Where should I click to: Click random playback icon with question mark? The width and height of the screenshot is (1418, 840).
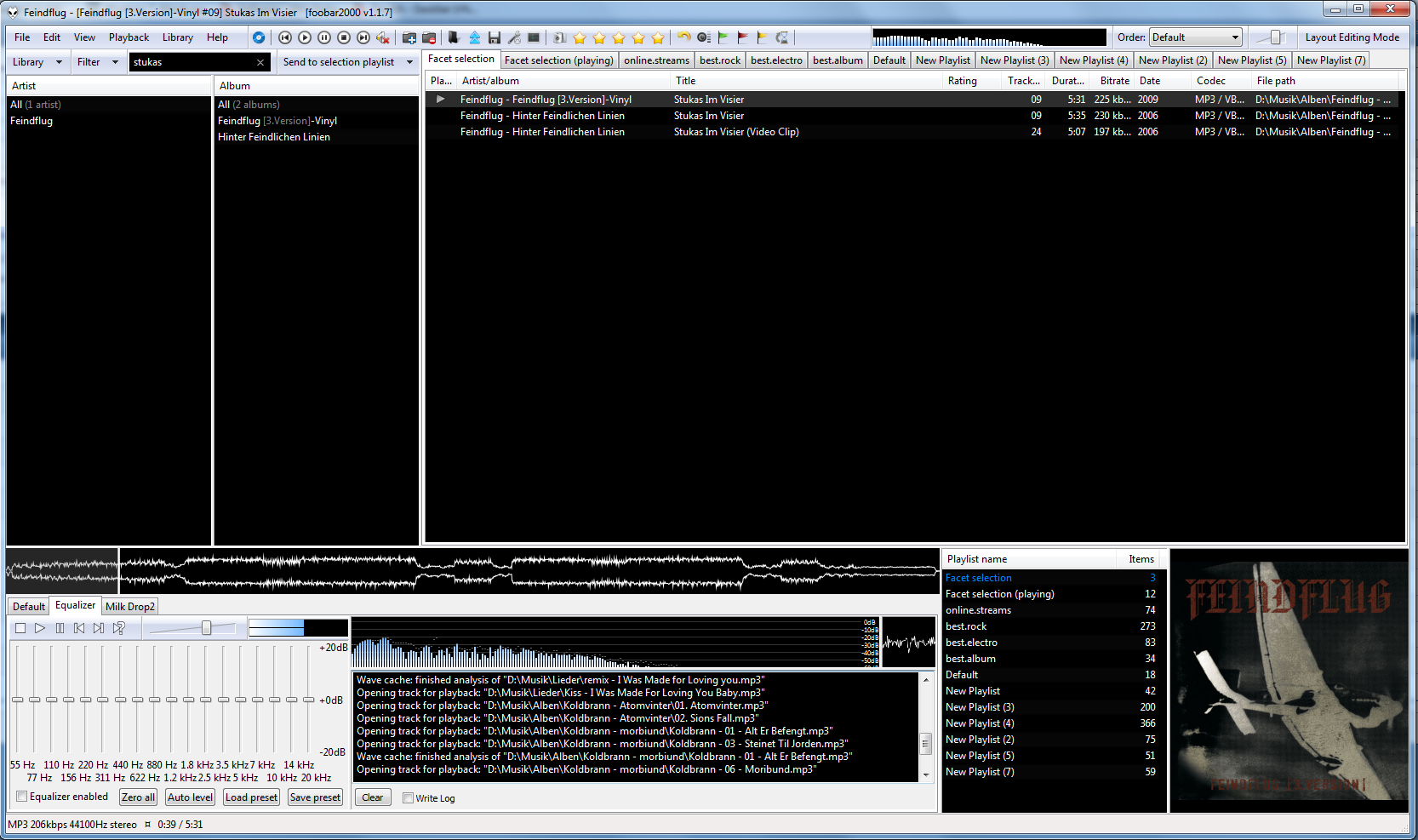point(118,628)
